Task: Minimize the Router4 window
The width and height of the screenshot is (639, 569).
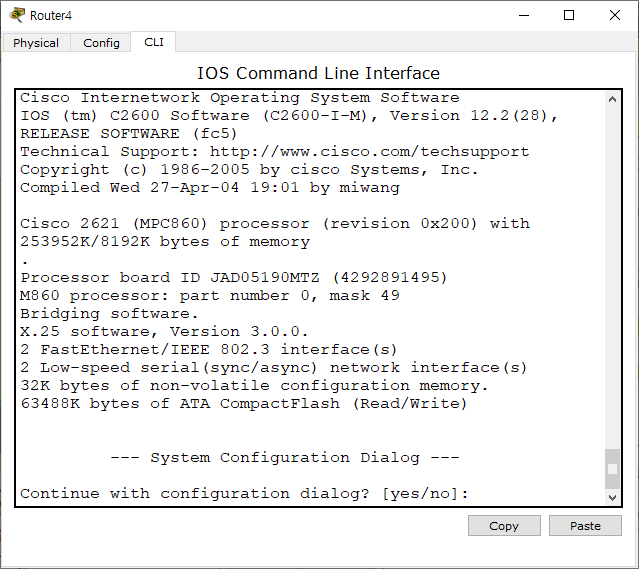Action: pos(524,15)
